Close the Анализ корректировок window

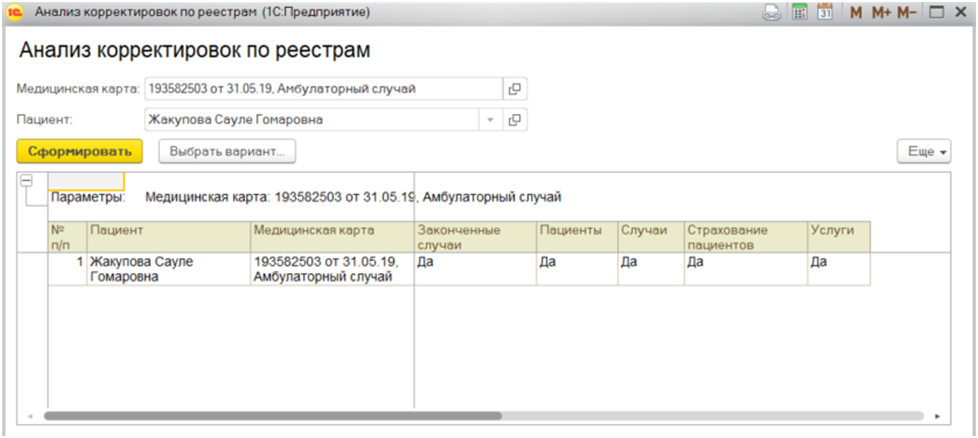[x=960, y=12]
